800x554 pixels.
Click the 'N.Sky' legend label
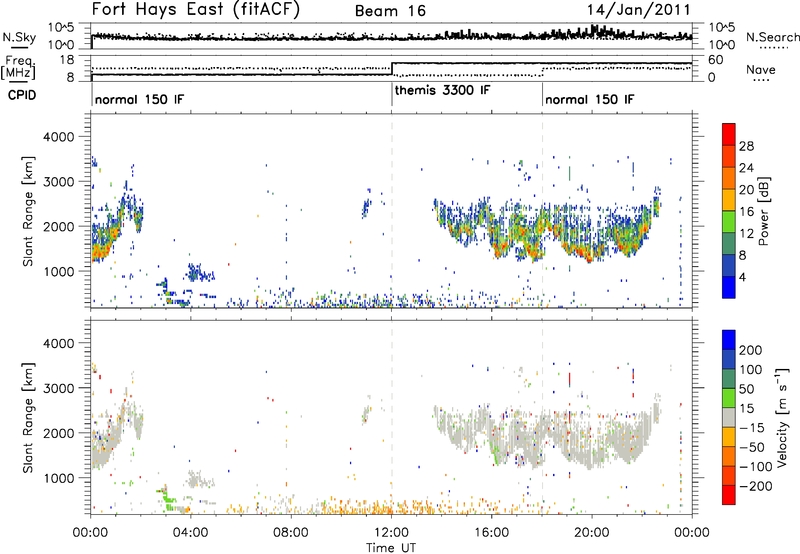click(x=19, y=37)
